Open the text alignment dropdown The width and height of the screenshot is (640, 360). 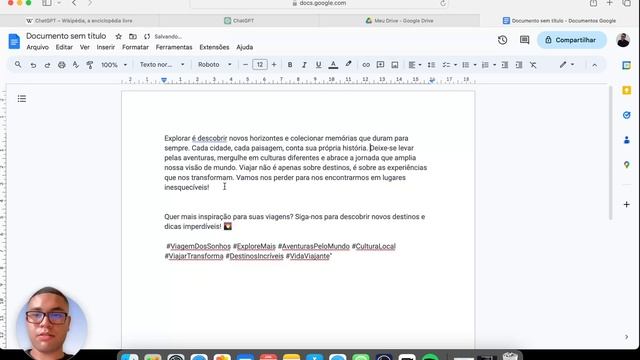click(x=415, y=65)
